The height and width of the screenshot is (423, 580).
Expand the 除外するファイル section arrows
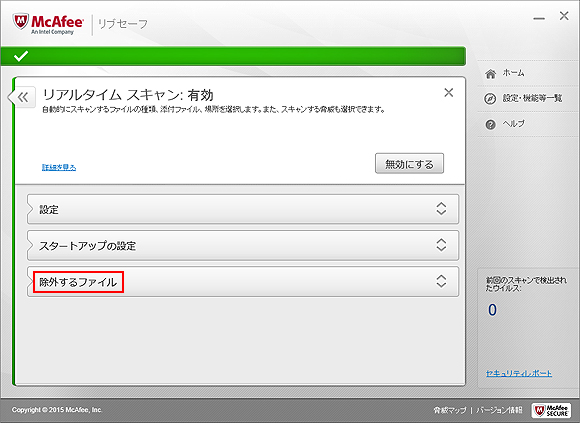[441, 281]
